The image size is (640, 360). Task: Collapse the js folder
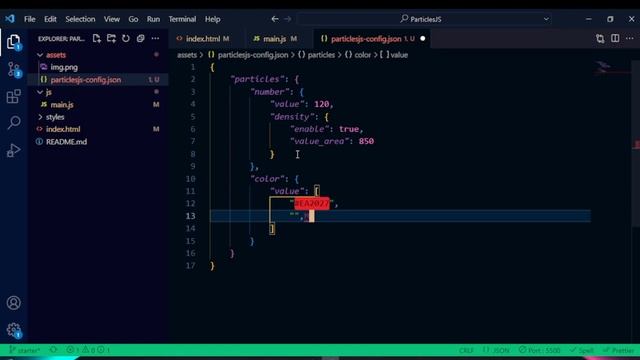coord(40,92)
